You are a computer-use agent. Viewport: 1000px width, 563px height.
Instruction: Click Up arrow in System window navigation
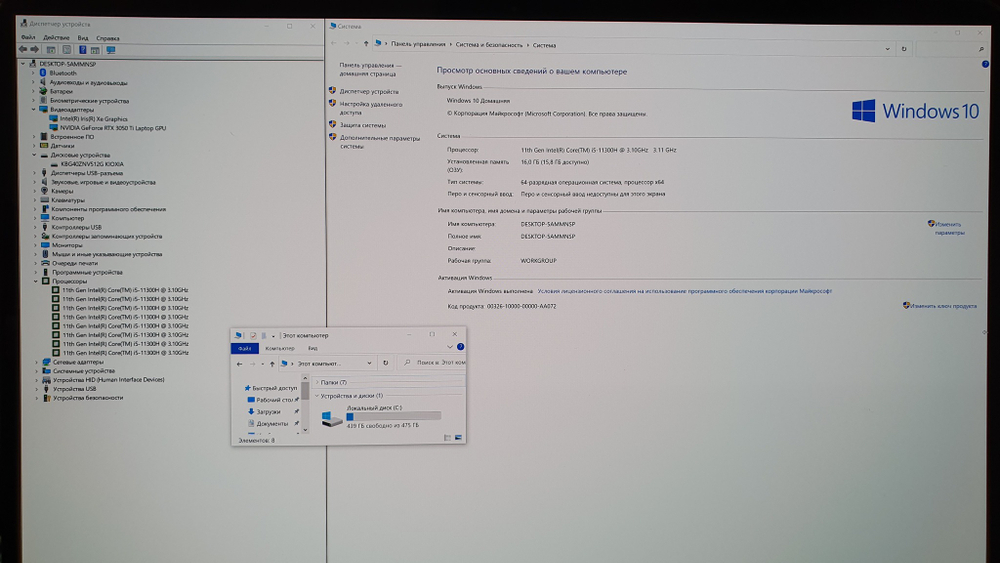pos(365,43)
